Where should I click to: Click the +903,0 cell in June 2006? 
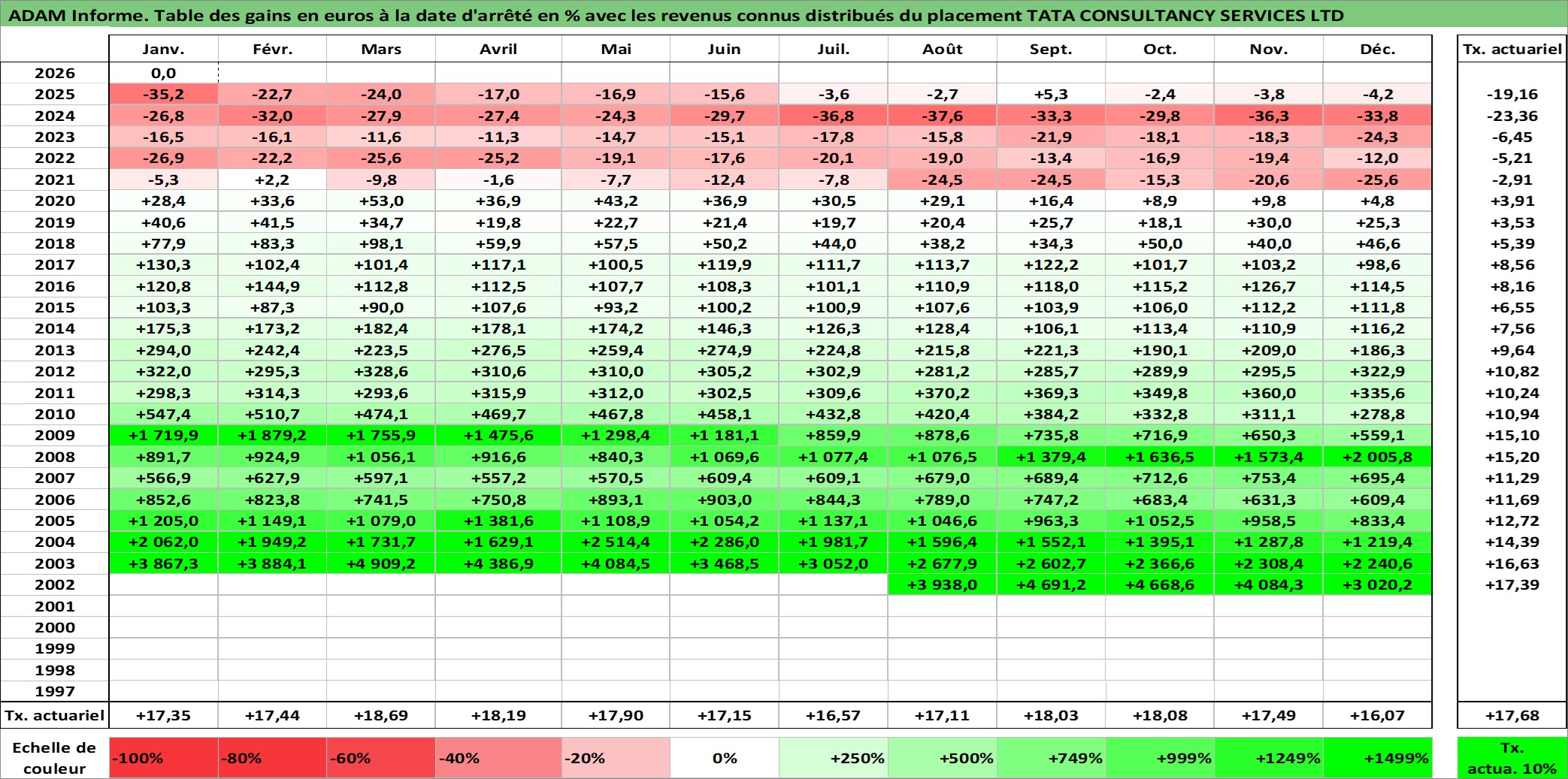[x=725, y=500]
